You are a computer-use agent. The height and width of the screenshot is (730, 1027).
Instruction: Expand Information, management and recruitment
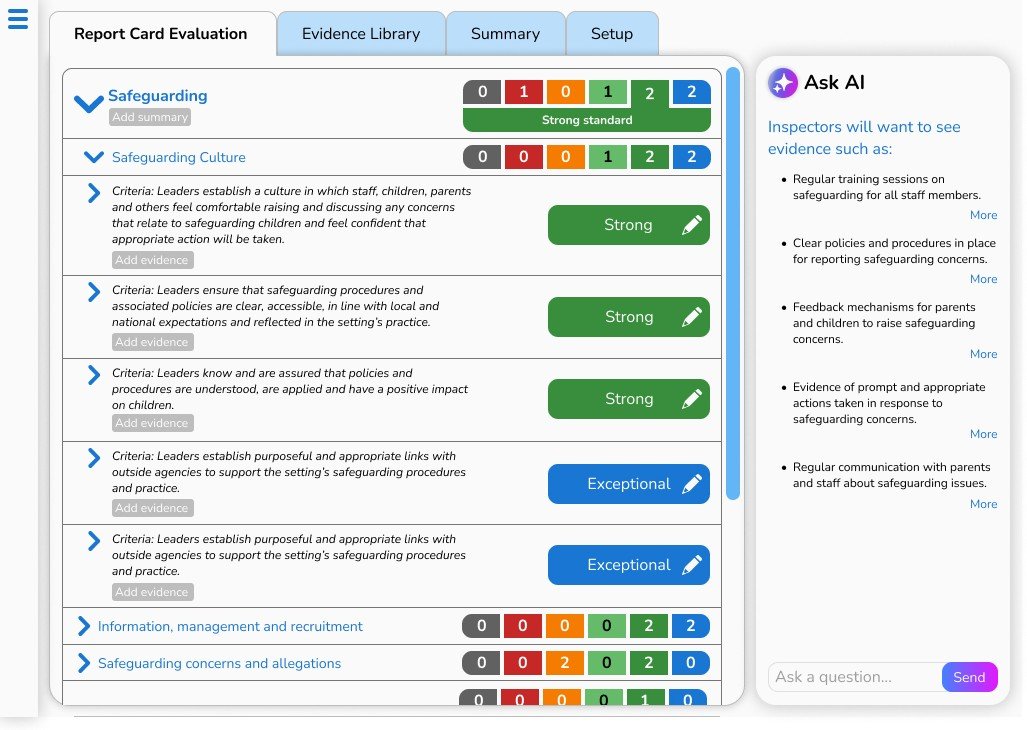(84, 626)
